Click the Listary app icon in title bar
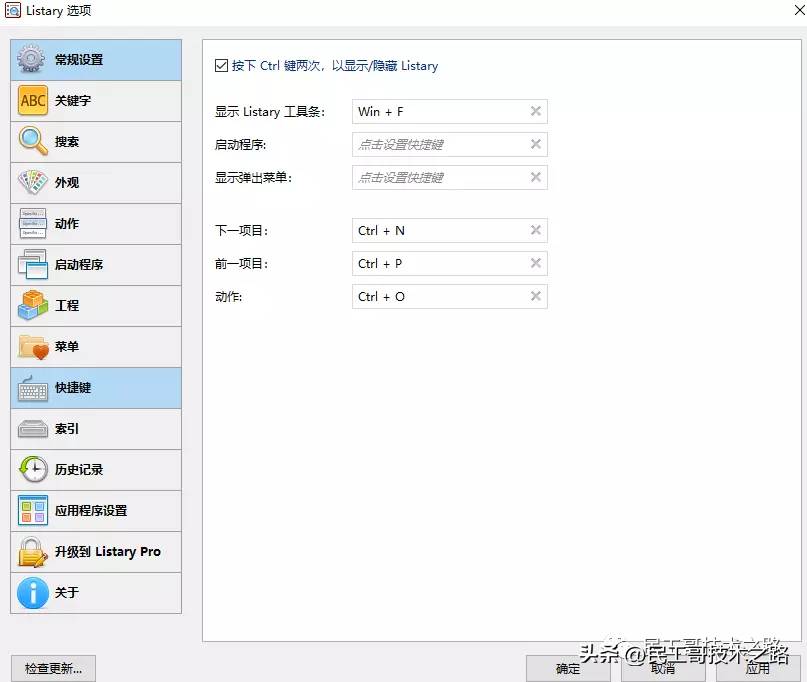 [x=12, y=10]
